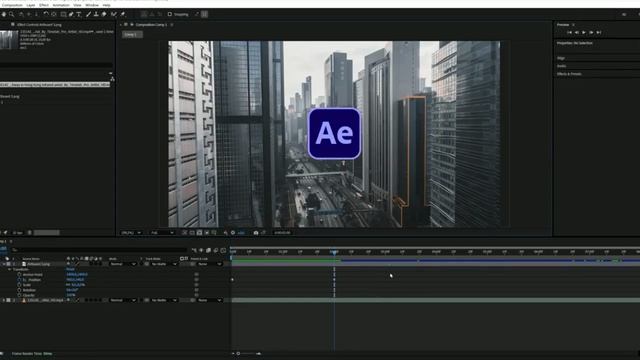The height and width of the screenshot is (360, 640).
Task: Select the Pen tool
Action: click(71, 14)
